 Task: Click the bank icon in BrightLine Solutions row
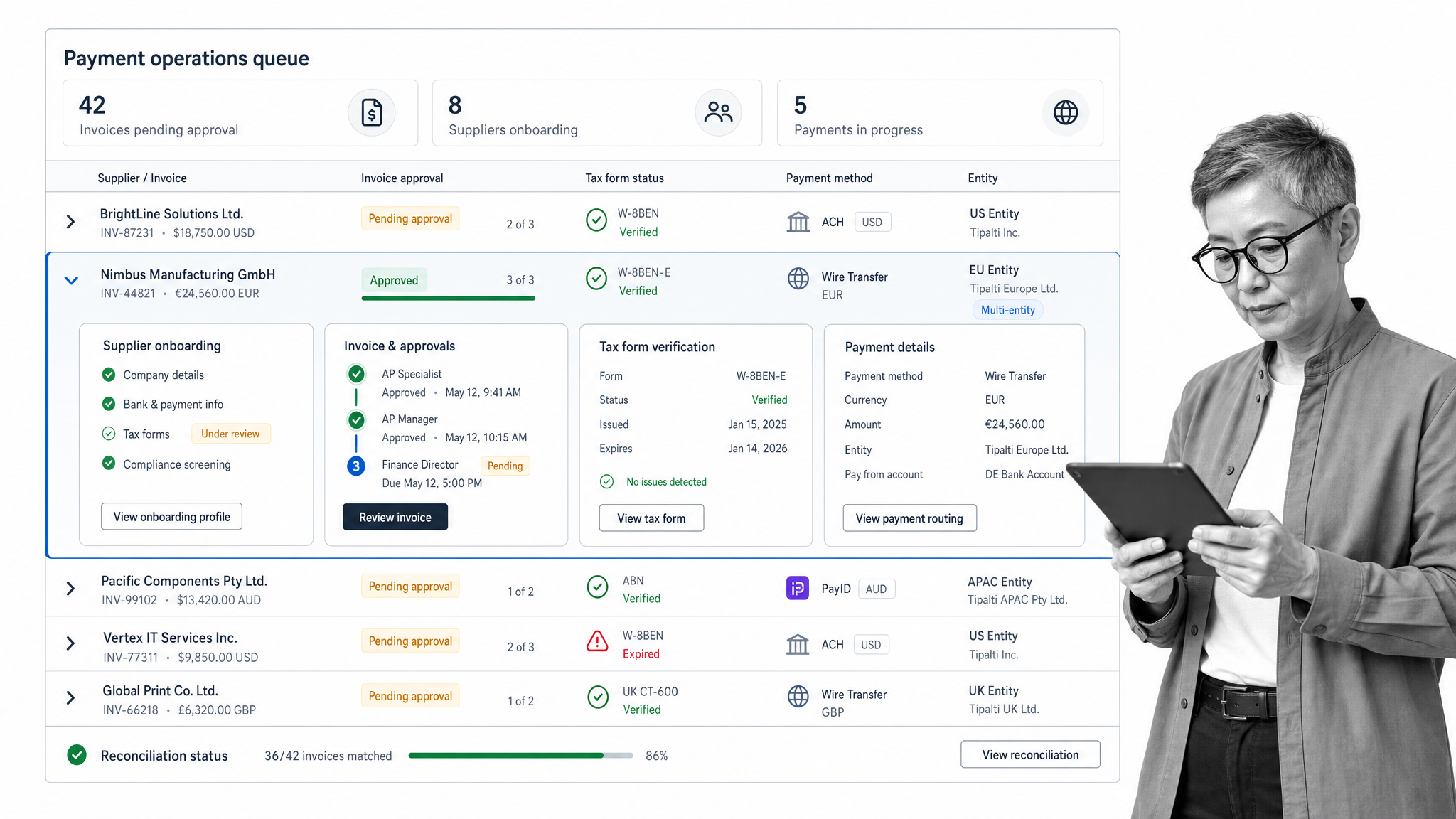(798, 222)
